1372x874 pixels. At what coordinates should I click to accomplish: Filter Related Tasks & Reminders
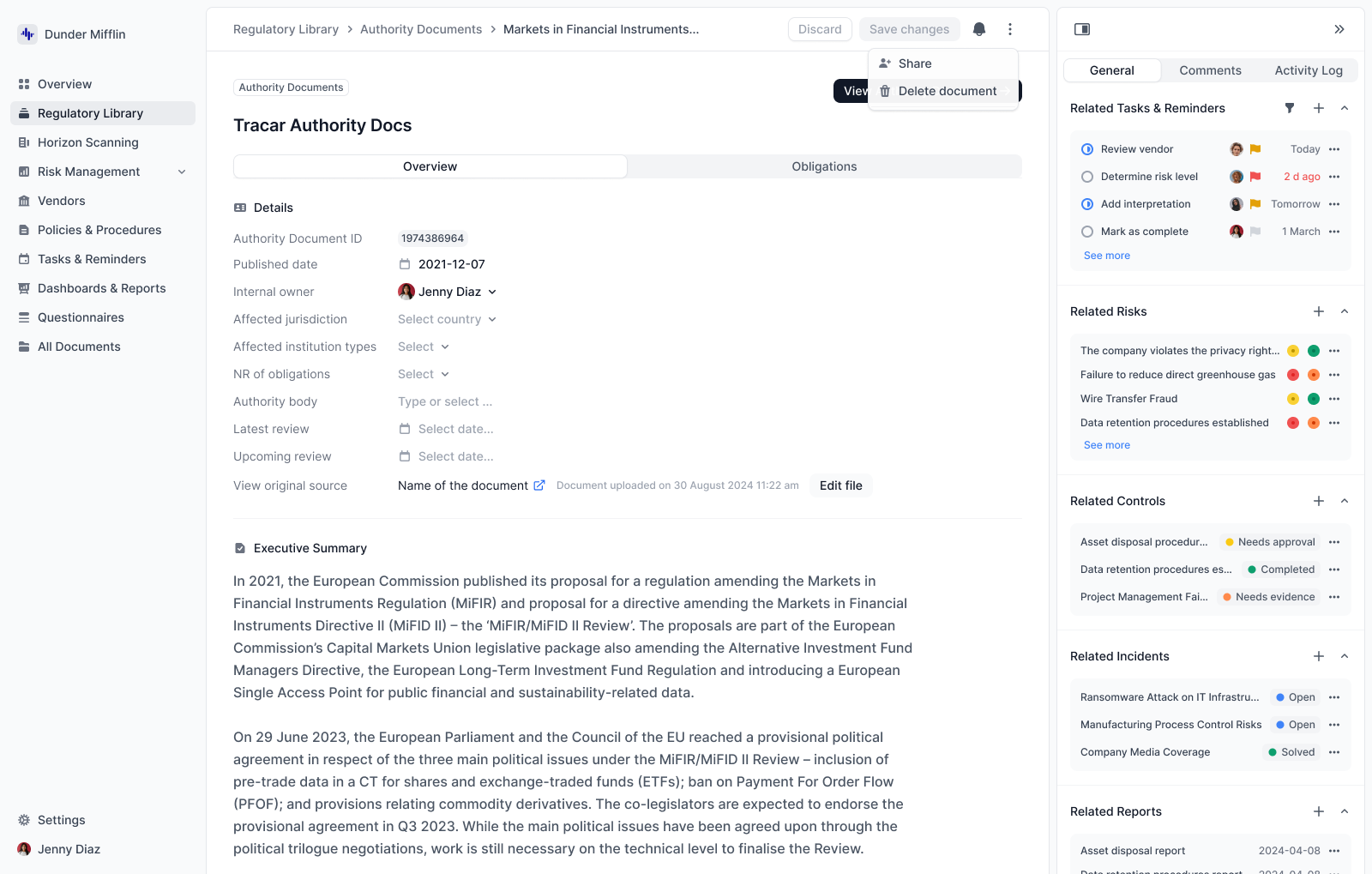(1290, 108)
